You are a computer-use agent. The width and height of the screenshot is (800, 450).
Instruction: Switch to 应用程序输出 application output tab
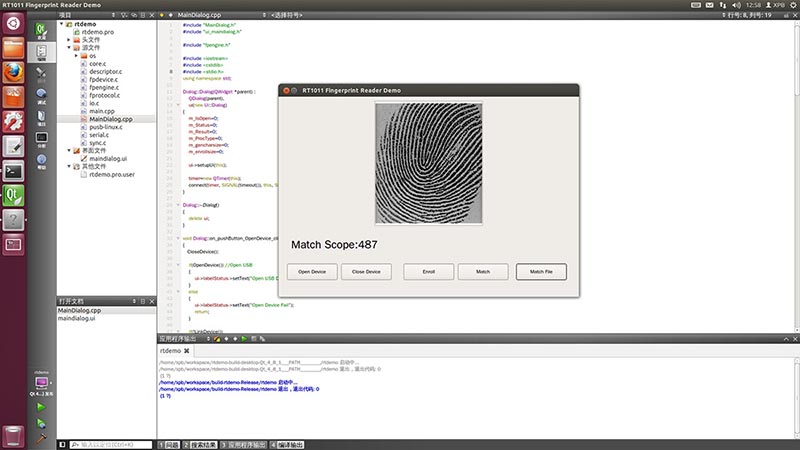243,445
